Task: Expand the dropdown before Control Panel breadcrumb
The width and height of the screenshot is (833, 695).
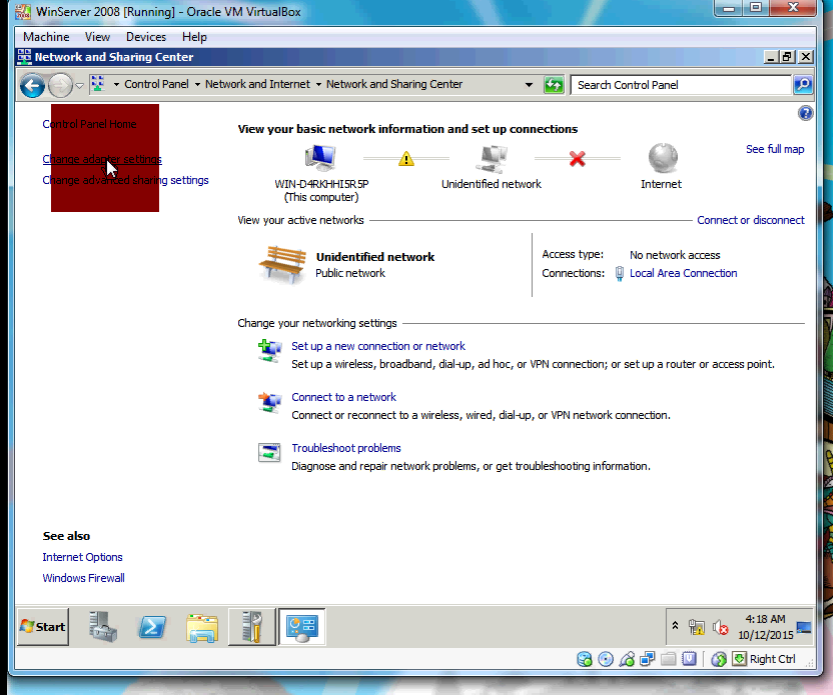Action: tap(116, 84)
